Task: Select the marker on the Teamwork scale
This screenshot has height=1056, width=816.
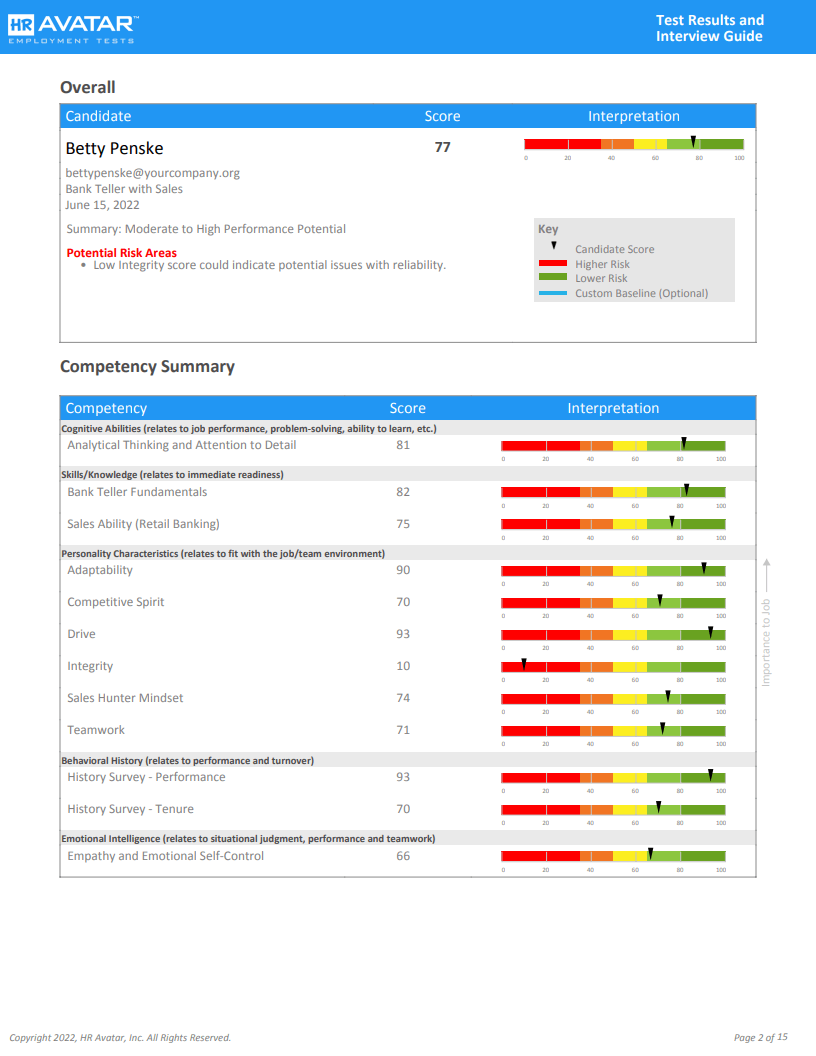Action: click(x=662, y=725)
